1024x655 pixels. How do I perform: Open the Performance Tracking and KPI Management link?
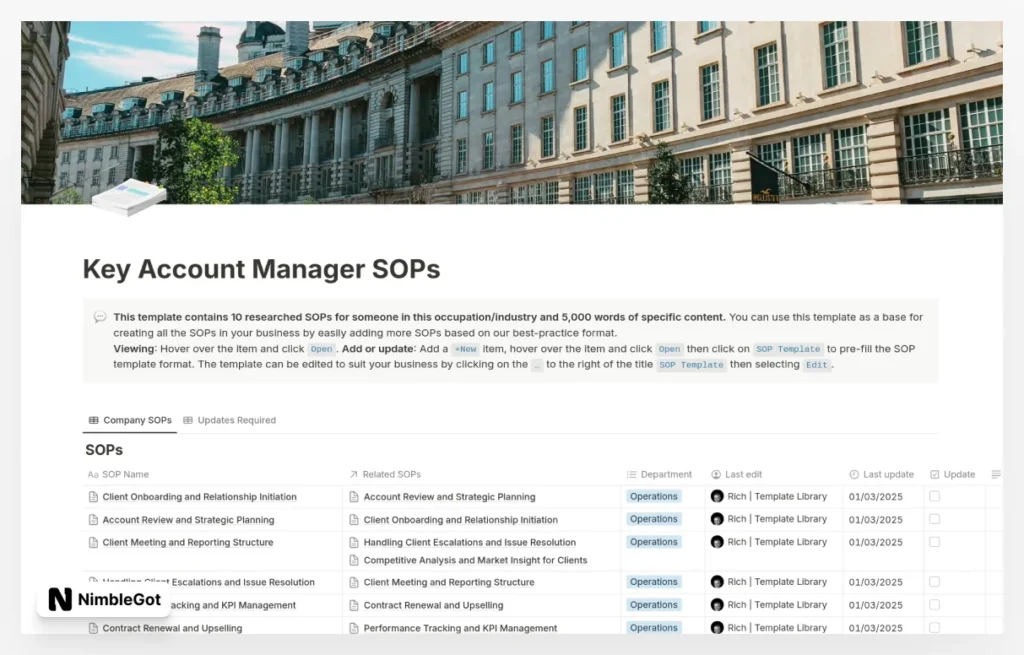point(463,627)
